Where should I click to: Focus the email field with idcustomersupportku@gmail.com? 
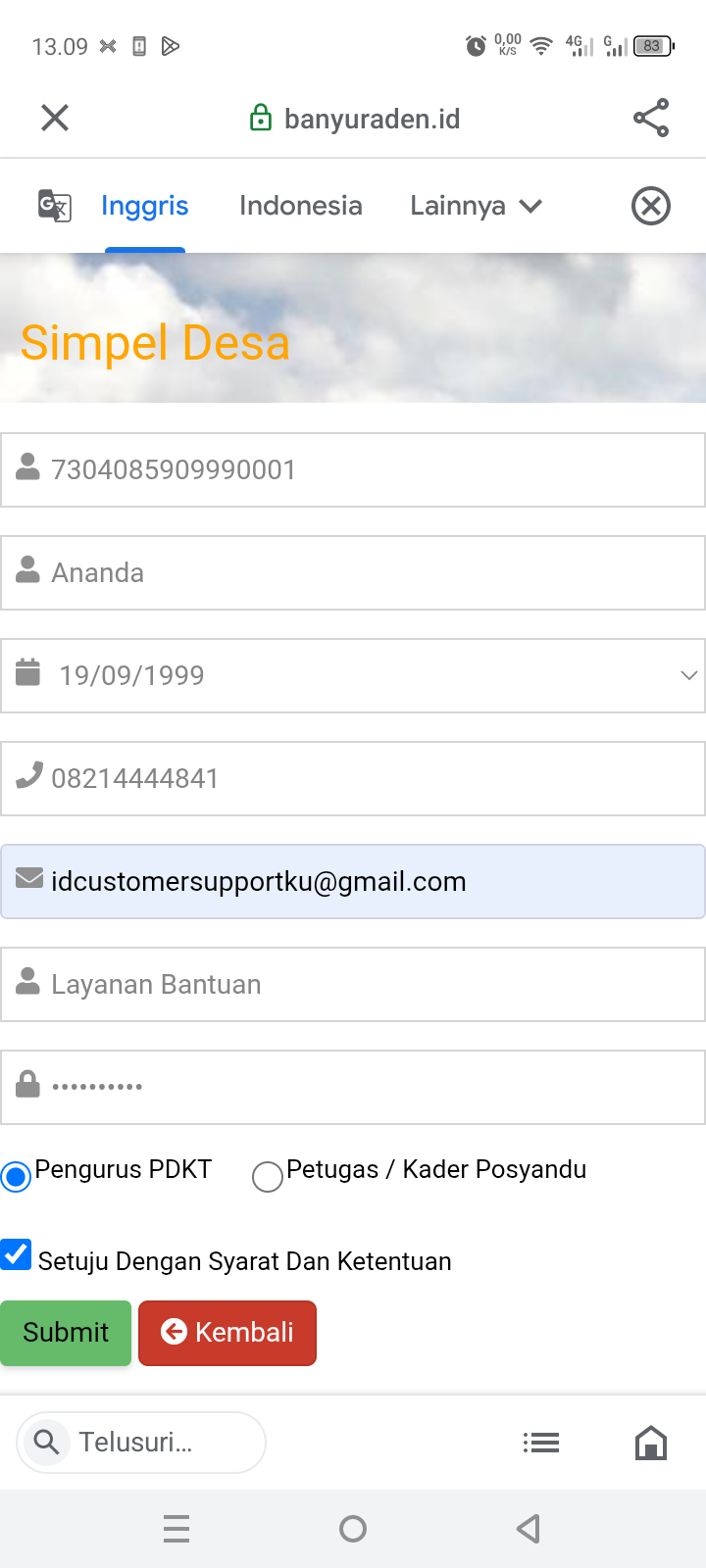point(353,882)
